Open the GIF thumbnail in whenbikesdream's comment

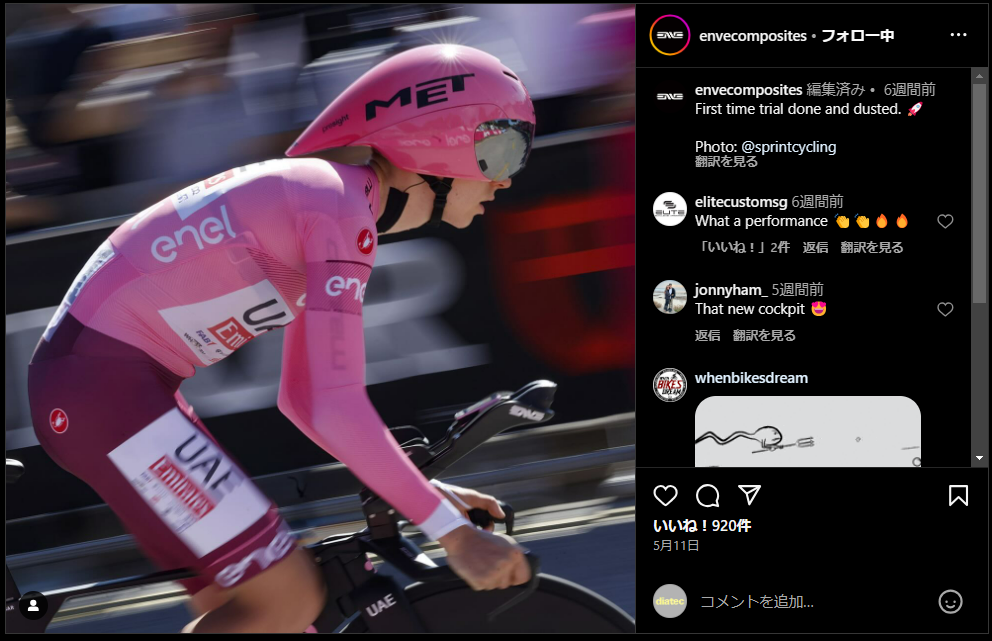(x=808, y=432)
